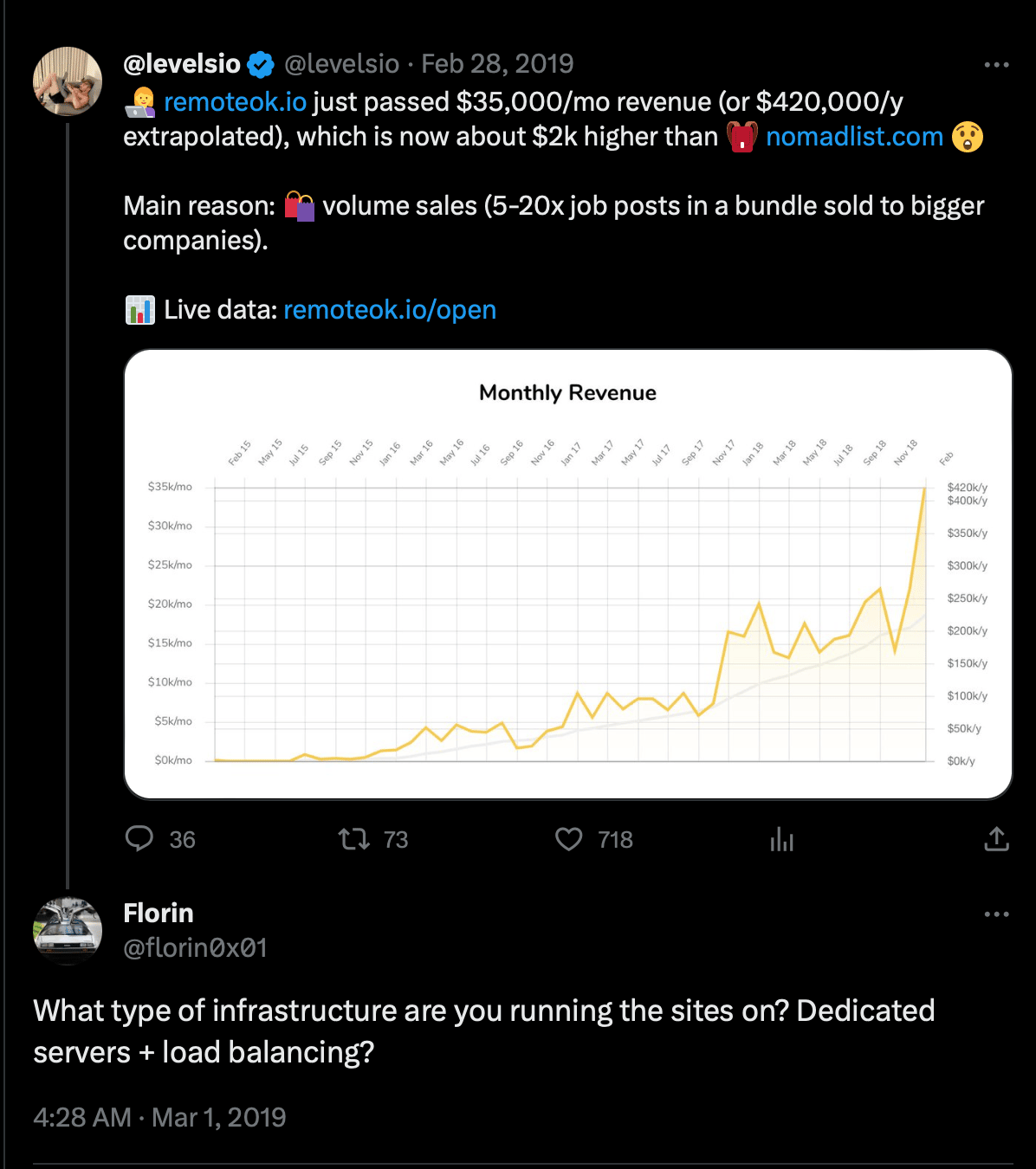
Task: Expand more options on Florin's reply
Action: click(996, 914)
